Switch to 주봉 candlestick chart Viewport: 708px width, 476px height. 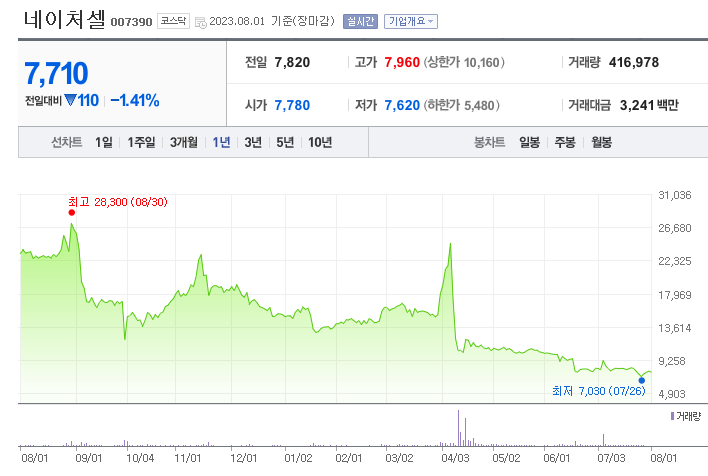point(565,142)
